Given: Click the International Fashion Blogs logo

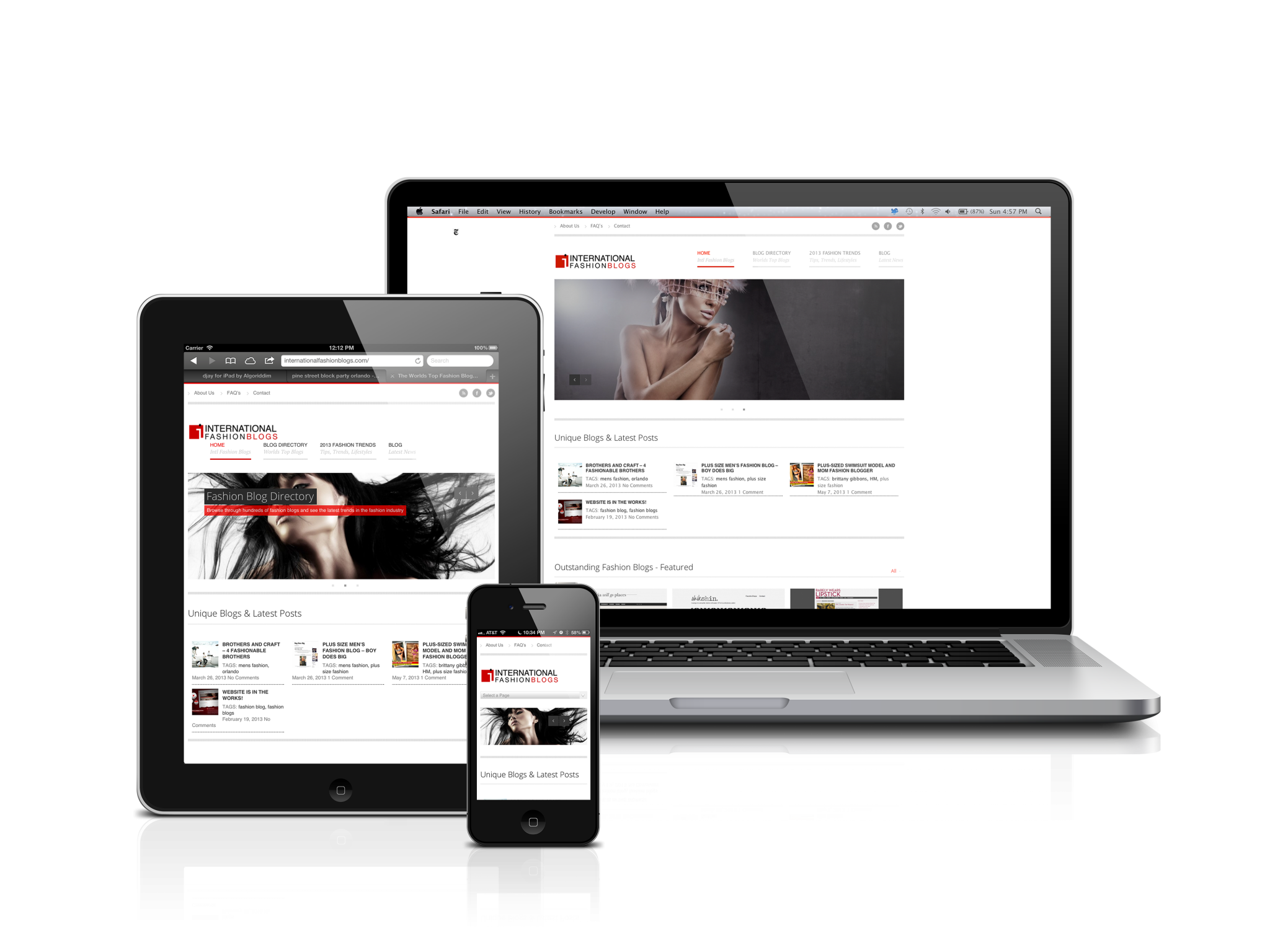Looking at the screenshot, I should click(608, 262).
